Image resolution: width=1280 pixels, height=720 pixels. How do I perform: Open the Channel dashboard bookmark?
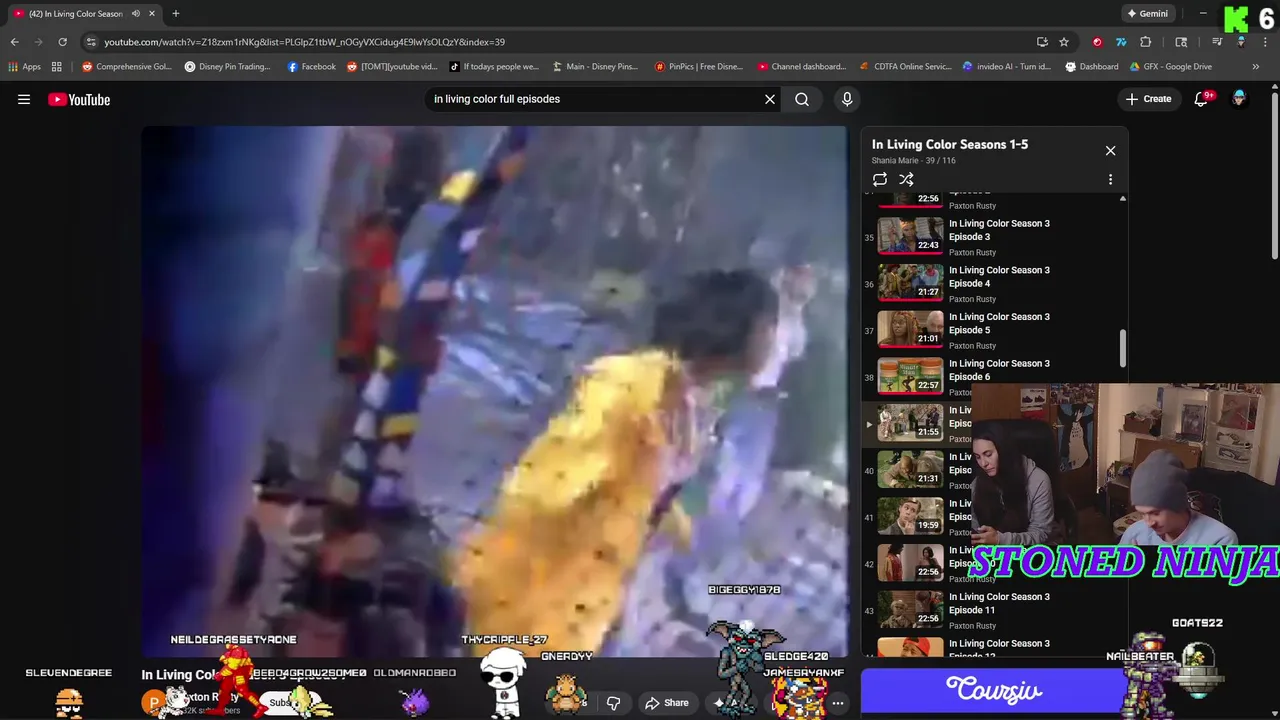coord(802,67)
